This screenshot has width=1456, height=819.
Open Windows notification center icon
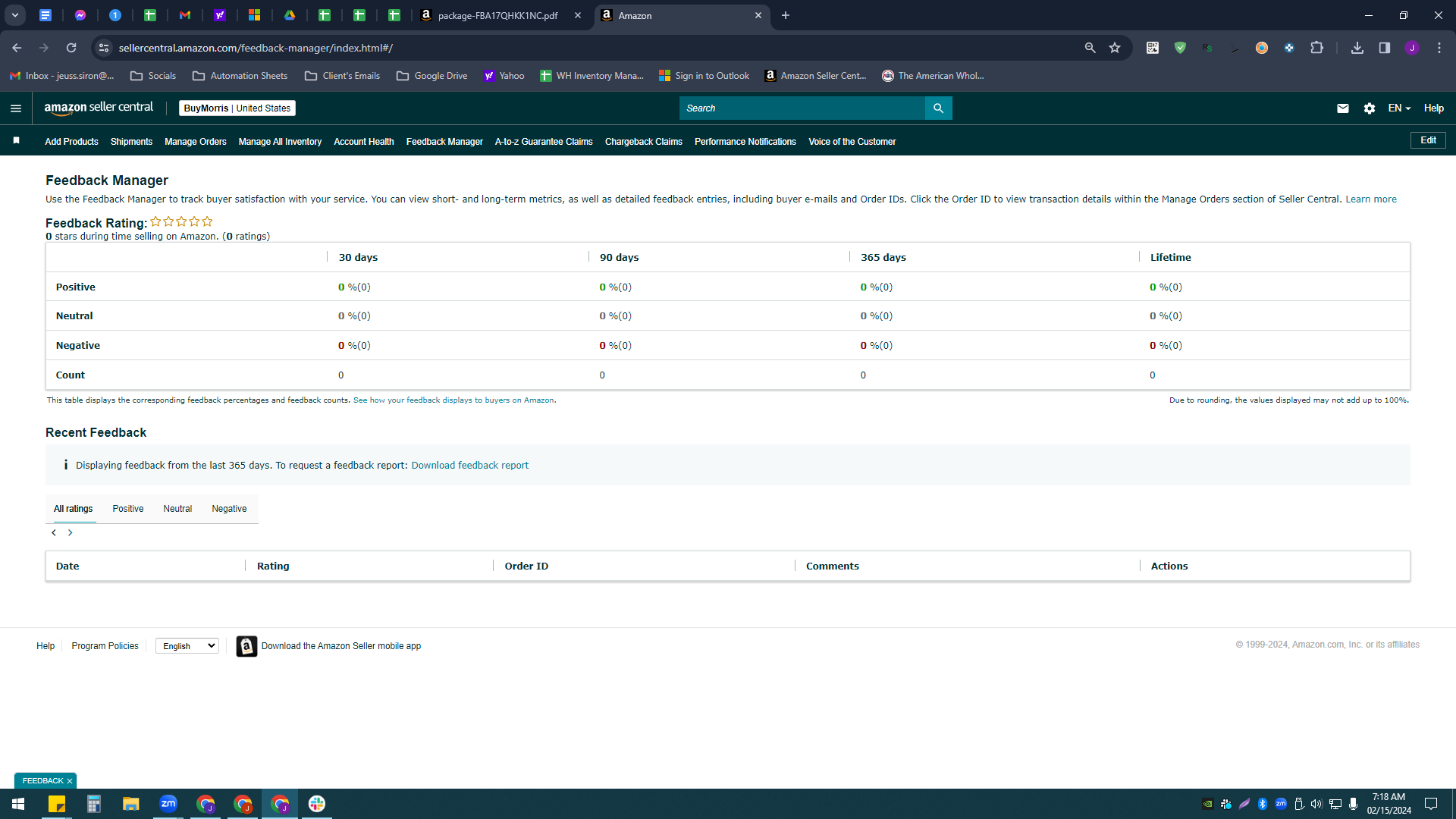tap(1431, 804)
